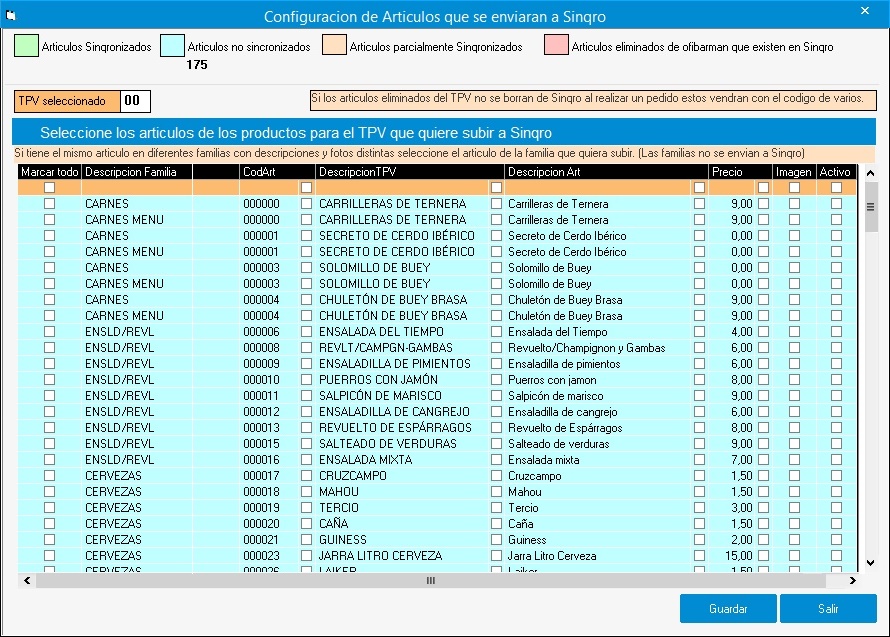890x637 pixels.
Task: Mark the REVLT/CAMPGN-GAMBAS row's first checkbox
Action: [49, 347]
